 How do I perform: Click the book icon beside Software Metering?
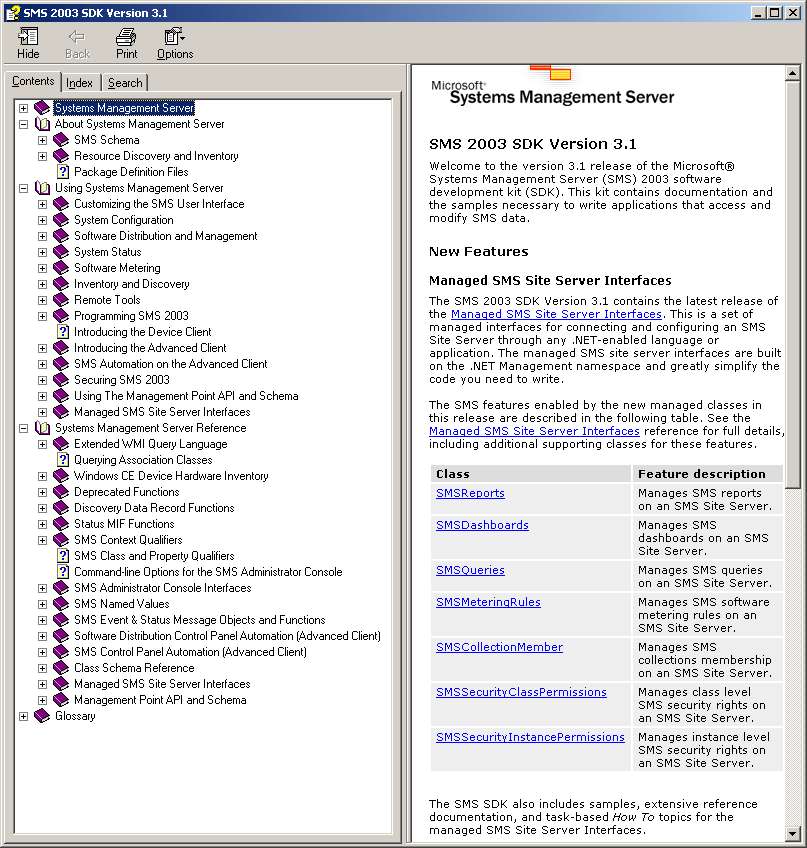point(61,268)
